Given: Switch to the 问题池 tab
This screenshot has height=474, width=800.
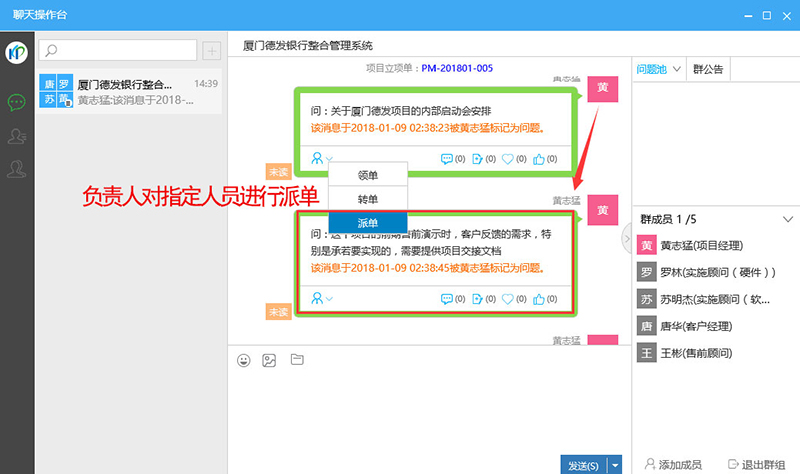Looking at the screenshot, I should point(651,69).
